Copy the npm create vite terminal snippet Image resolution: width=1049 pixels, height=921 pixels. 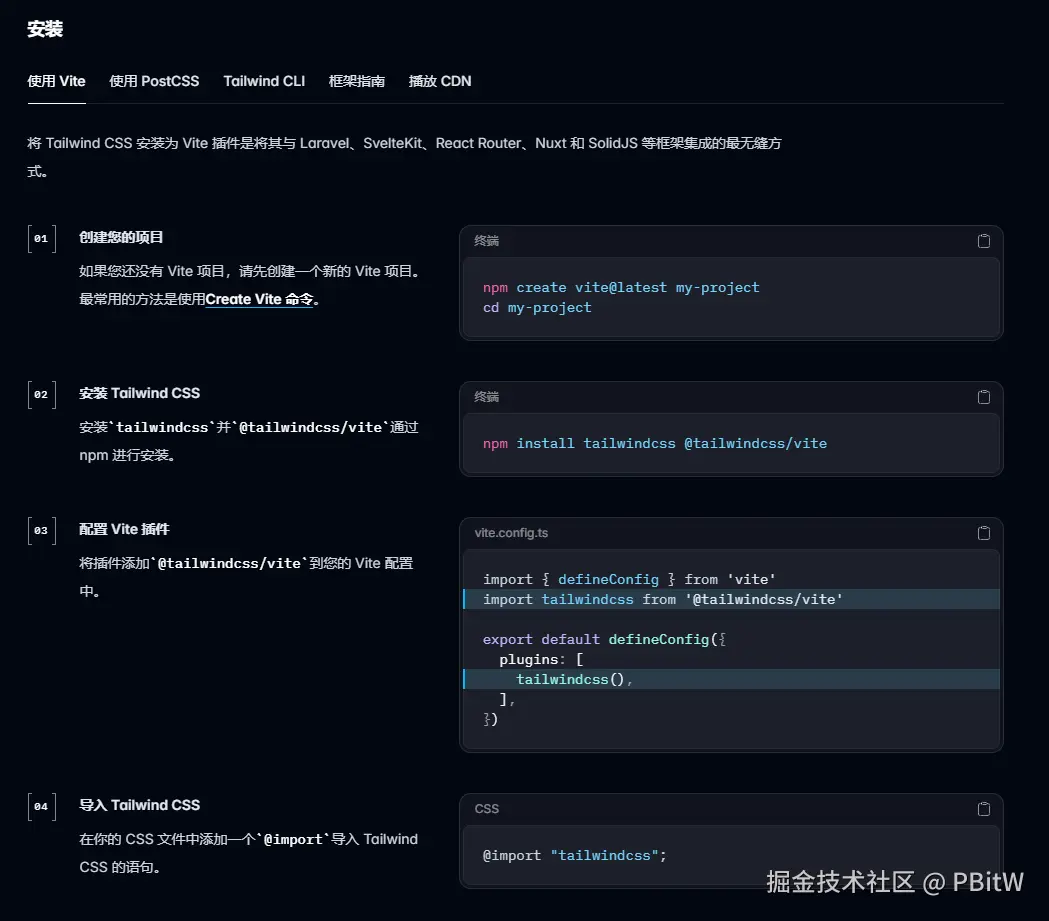click(x=983, y=241)
